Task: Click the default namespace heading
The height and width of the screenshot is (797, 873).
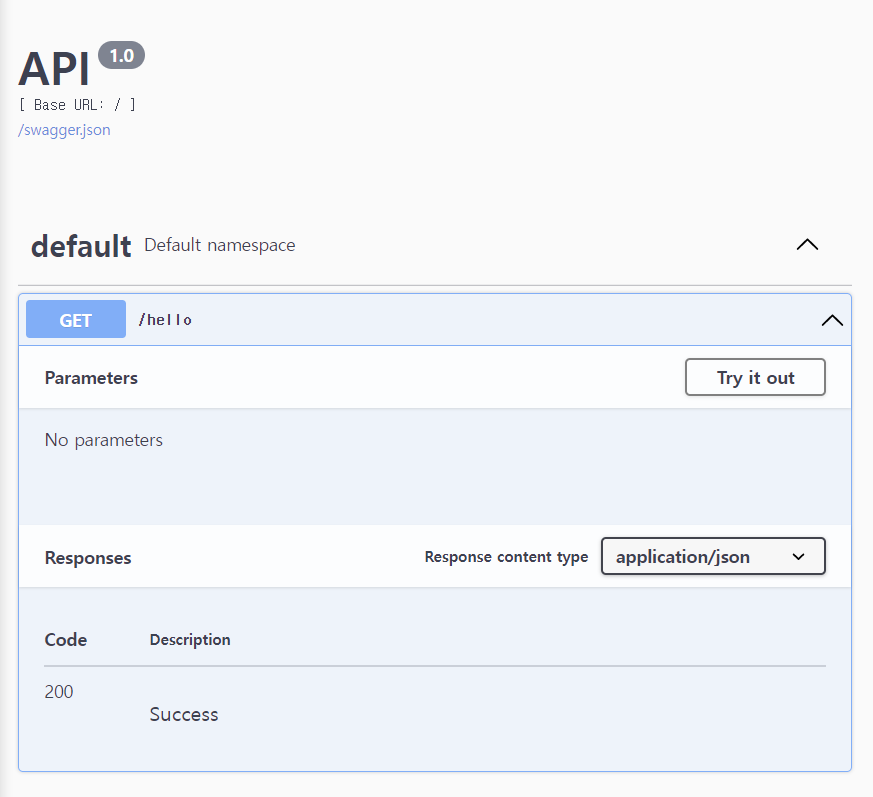Action: tap(81, 246)
